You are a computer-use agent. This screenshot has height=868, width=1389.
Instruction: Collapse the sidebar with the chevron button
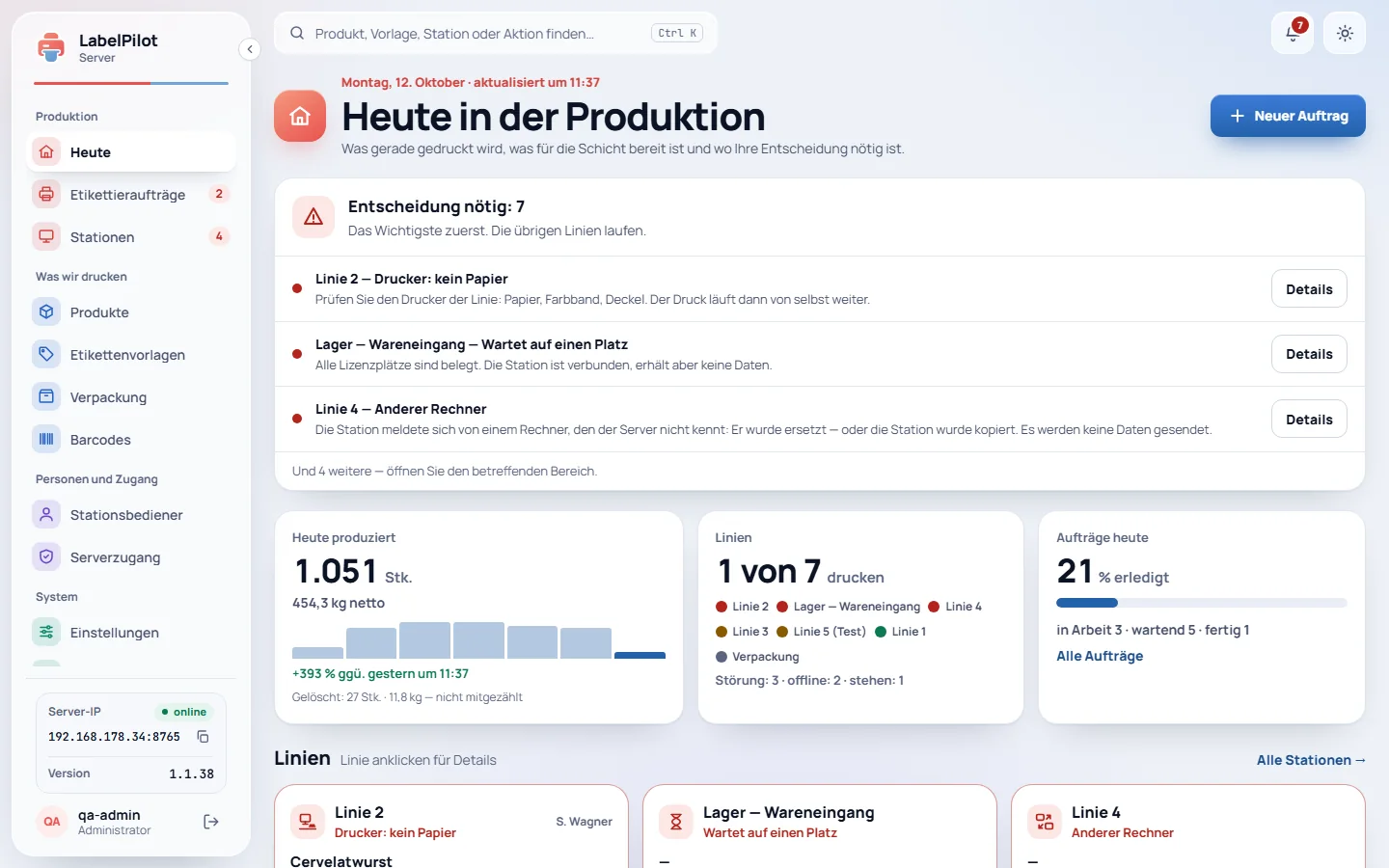(x=250, y=49)
